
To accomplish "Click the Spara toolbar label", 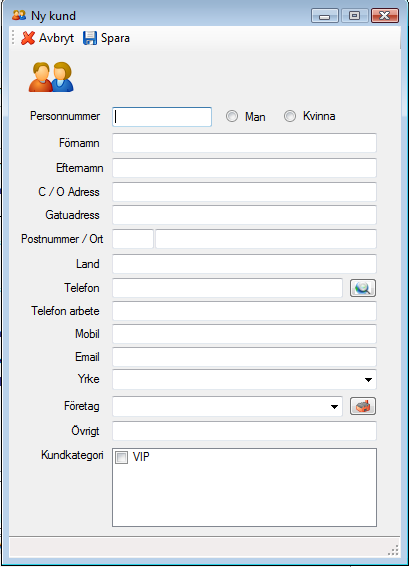I will [x=115, y=38].
